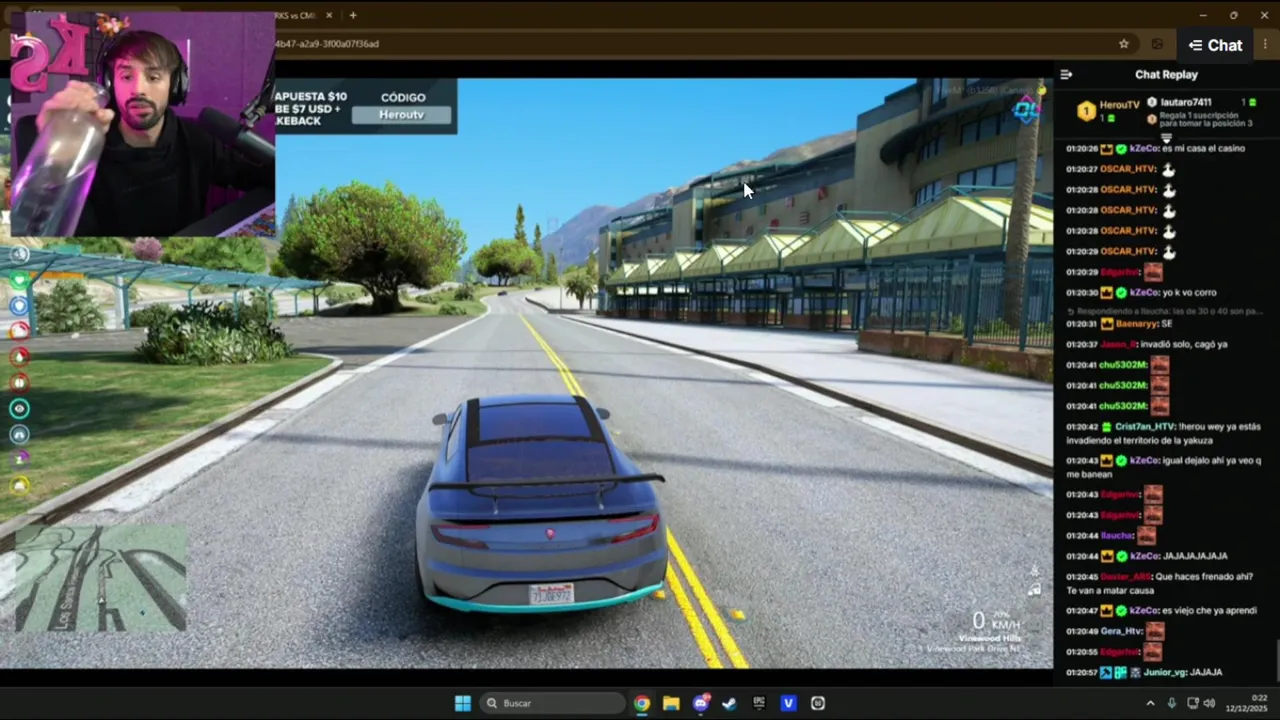The height and width of the screenshot is (720, 1280).
Task: Close the current browser tab
Action: point(329,15)
